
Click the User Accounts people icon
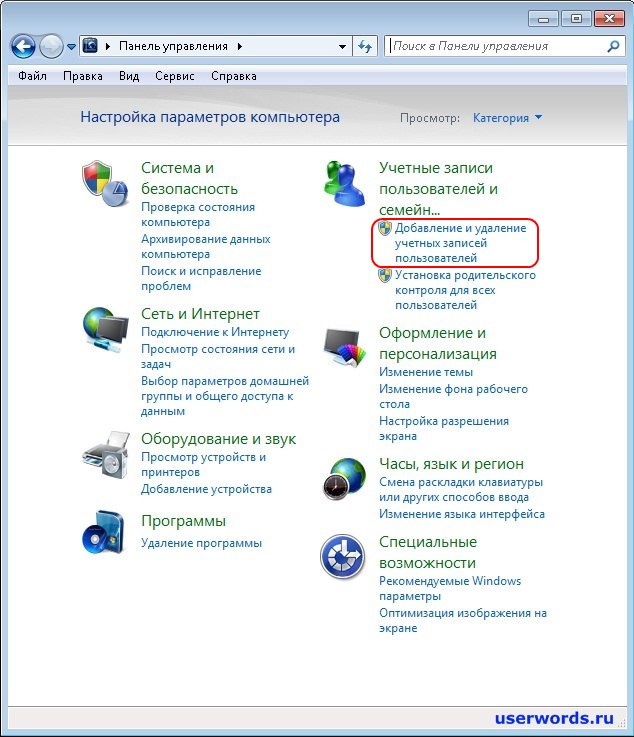344,182
